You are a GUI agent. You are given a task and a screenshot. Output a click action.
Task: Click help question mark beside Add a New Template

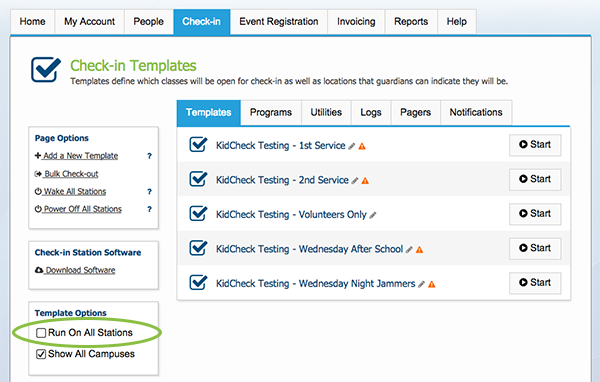click(149, 156)
